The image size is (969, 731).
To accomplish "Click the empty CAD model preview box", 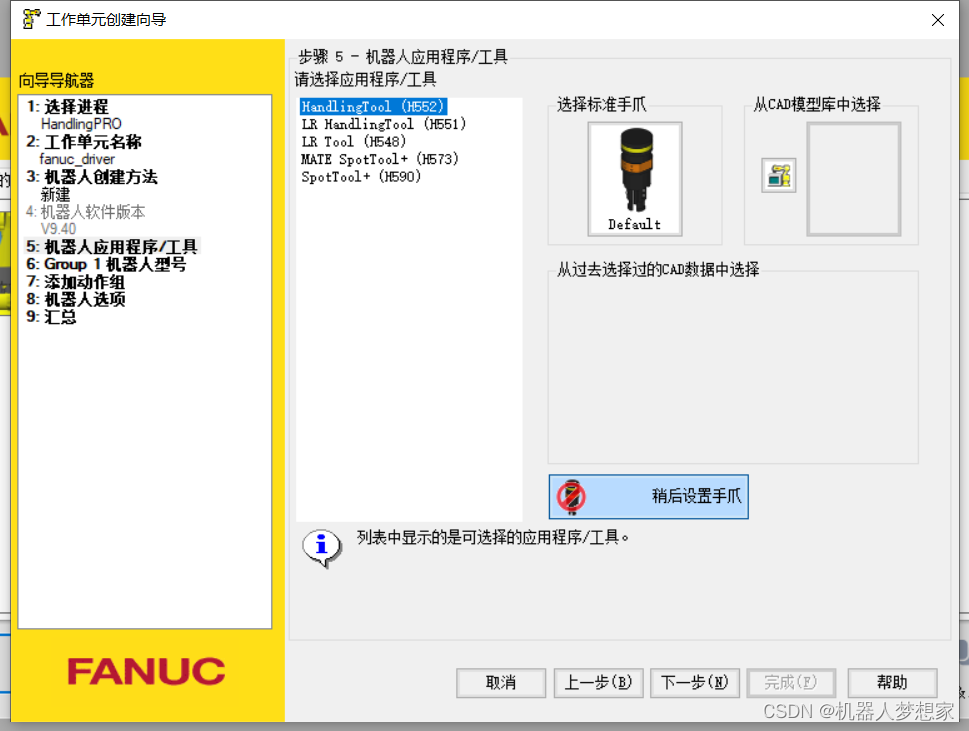I will 853,179.
